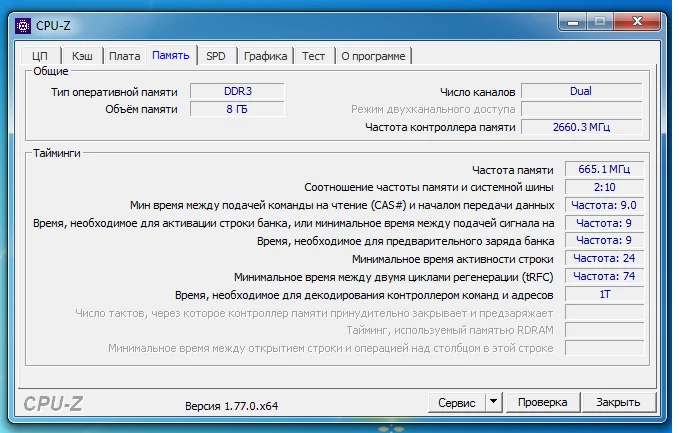Go to the SPD tab

coord(216,56)
